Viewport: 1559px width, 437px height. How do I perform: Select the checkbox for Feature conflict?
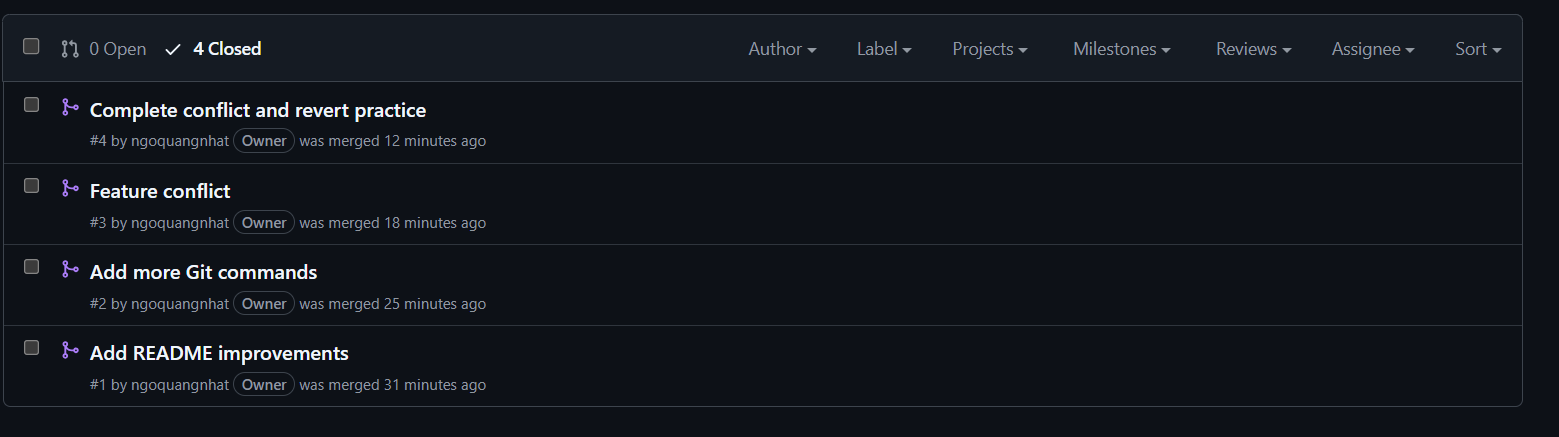pyautogui.click(x=31, y=185)
